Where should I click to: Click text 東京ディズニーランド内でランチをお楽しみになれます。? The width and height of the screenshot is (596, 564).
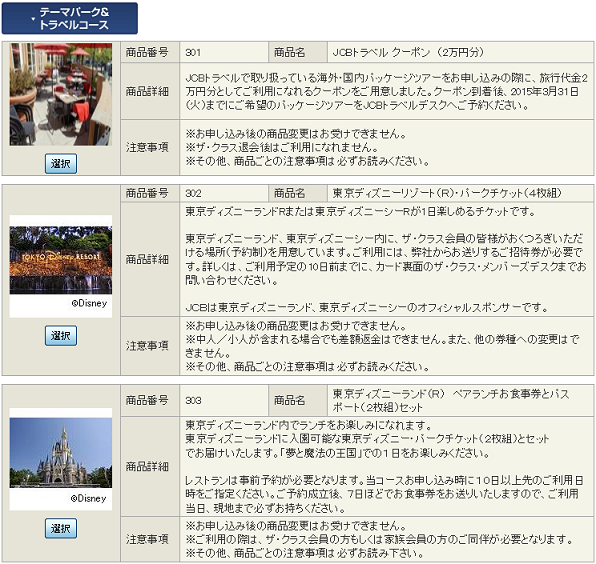click(309, 425)
